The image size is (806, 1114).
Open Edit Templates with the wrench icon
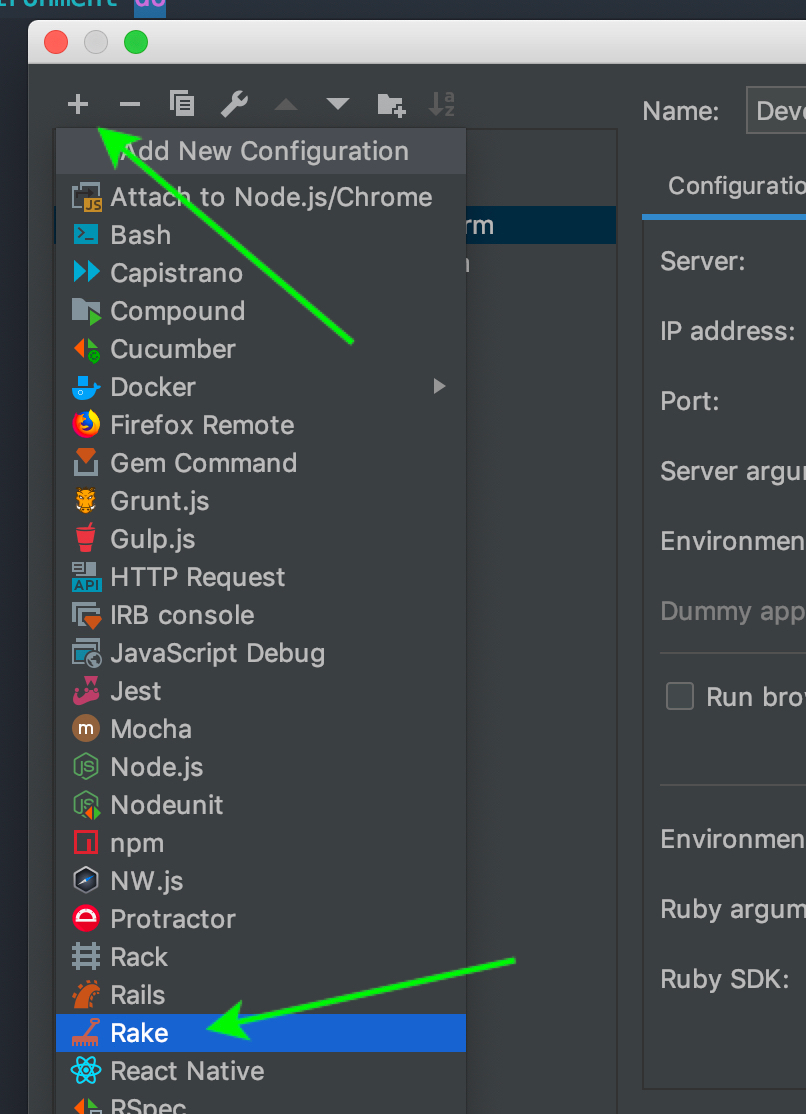pos(234,103)
